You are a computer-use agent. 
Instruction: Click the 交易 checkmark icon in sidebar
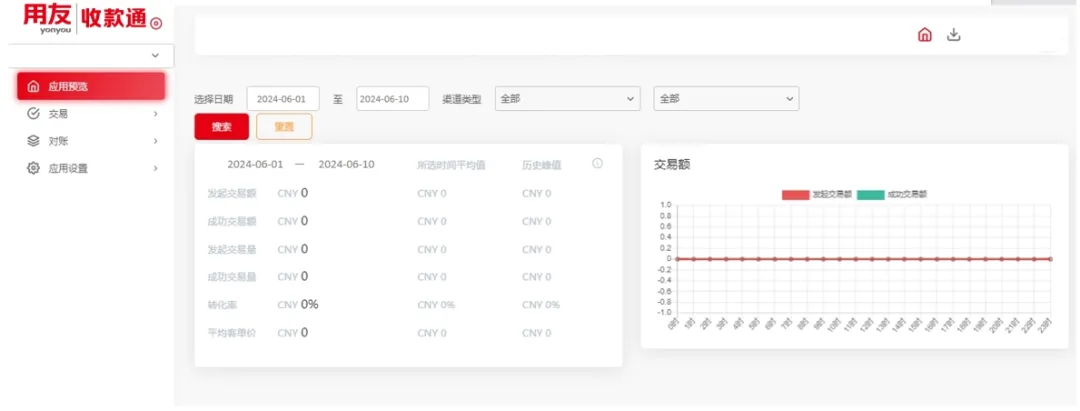click(33, 114)
